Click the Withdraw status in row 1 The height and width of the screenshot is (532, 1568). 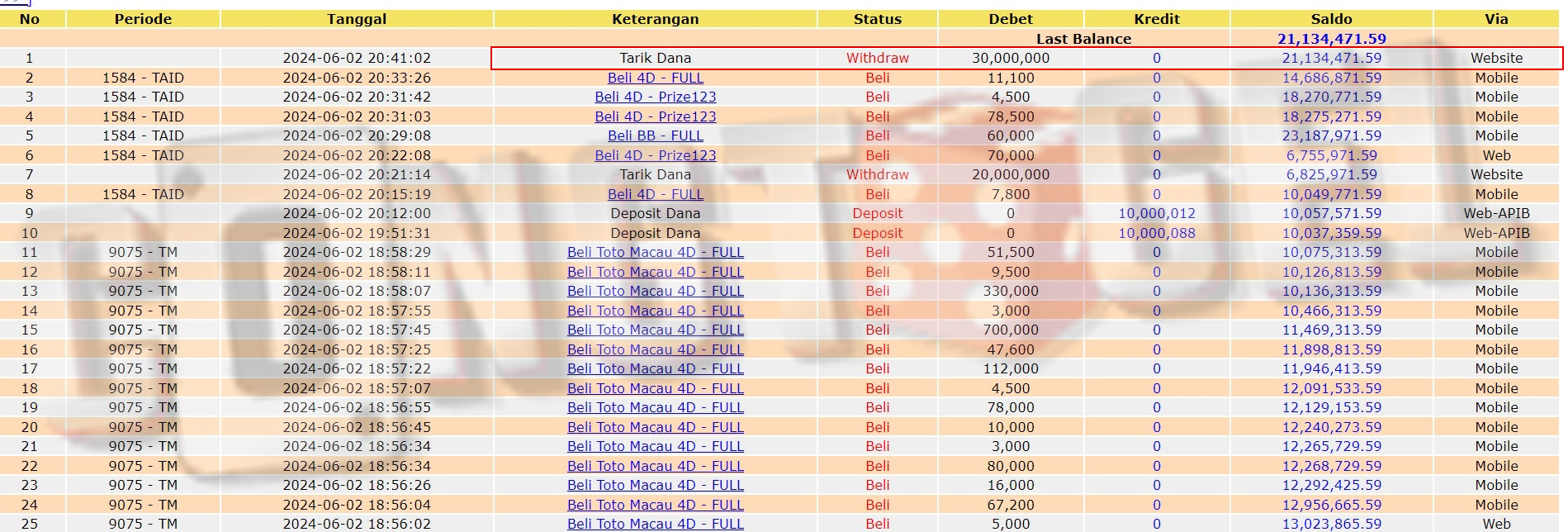[x=877, y=58]
